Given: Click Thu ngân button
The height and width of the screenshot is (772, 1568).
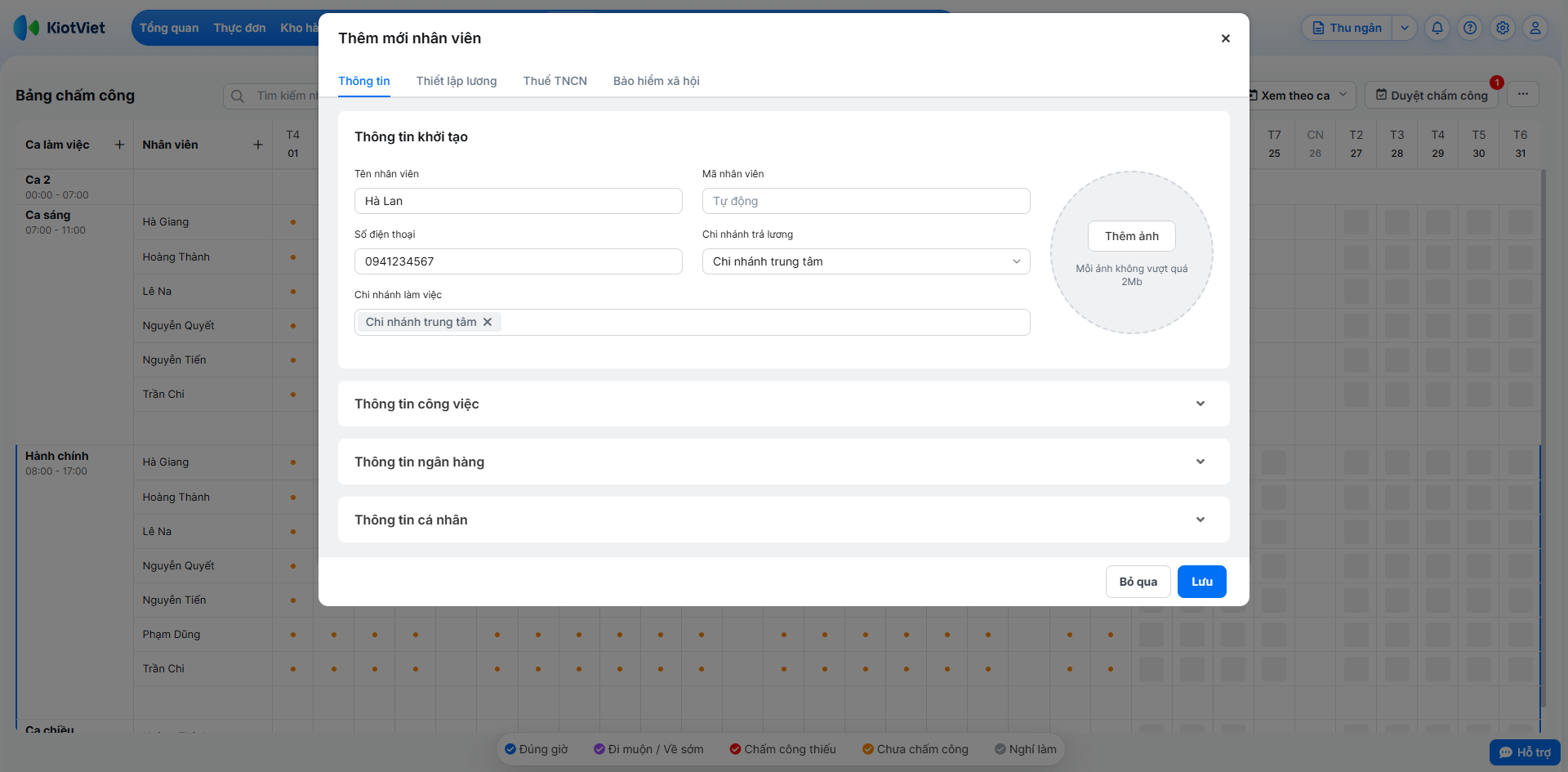Looking at the screenshot, I should click(x=1347, y=28).
